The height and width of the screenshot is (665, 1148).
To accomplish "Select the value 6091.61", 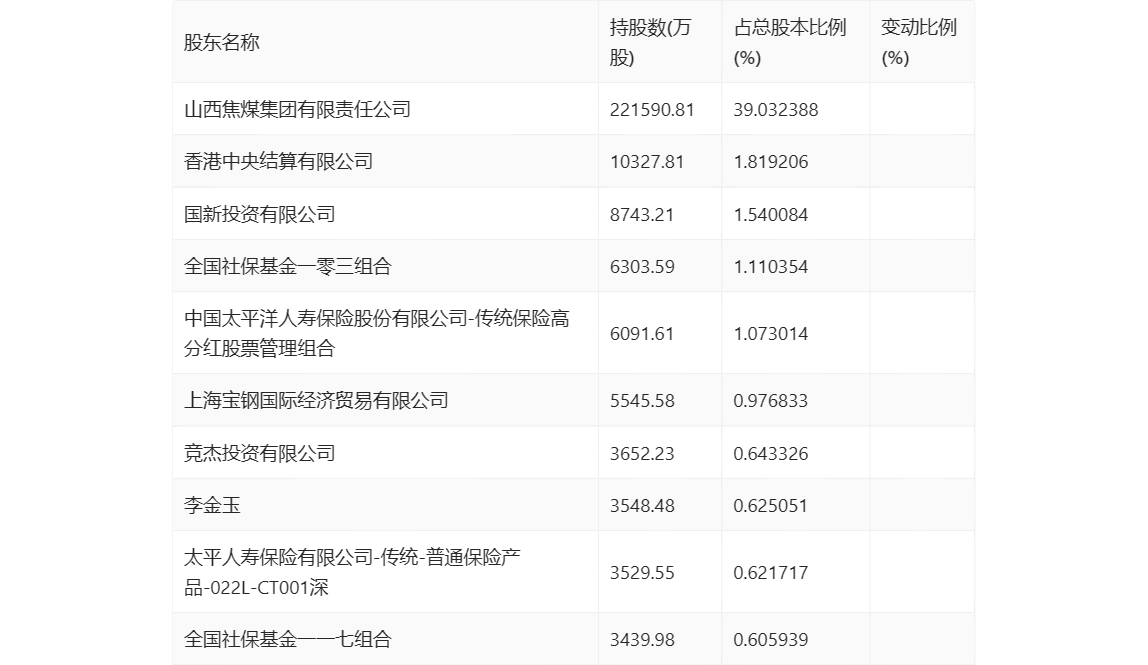I will [641, 334].
